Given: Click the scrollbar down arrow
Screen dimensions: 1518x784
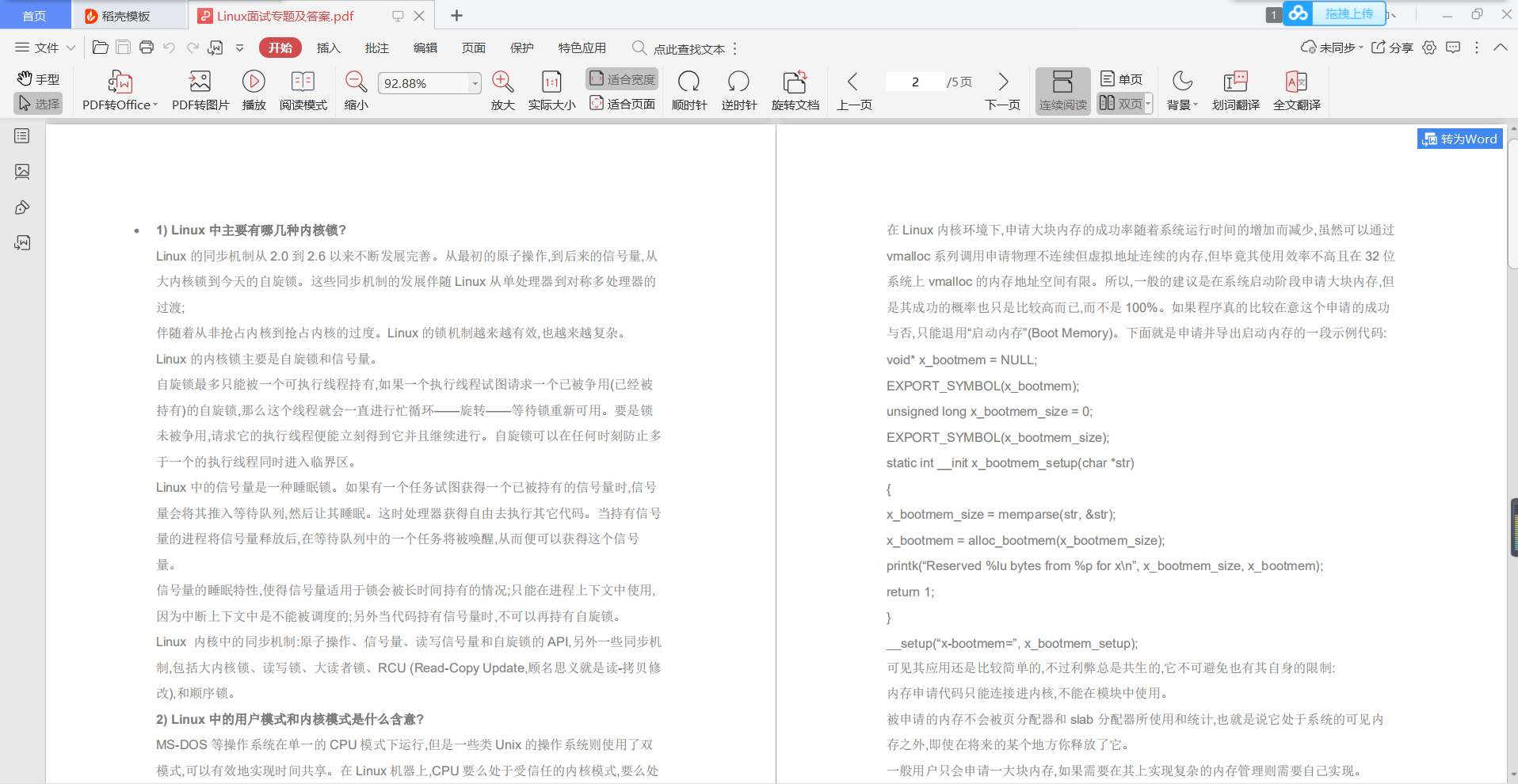Looking at the screenshot, I should pos(1513,774).
